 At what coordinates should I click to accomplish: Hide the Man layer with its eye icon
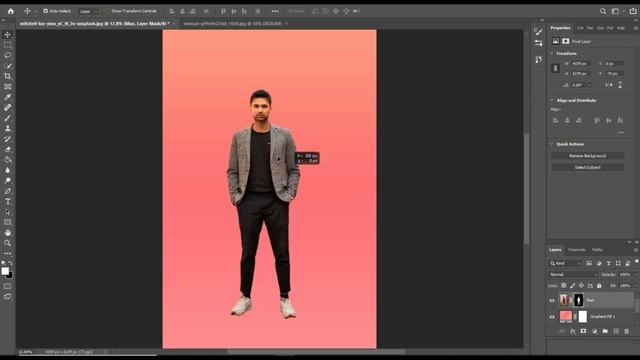[x=552, y=300]
